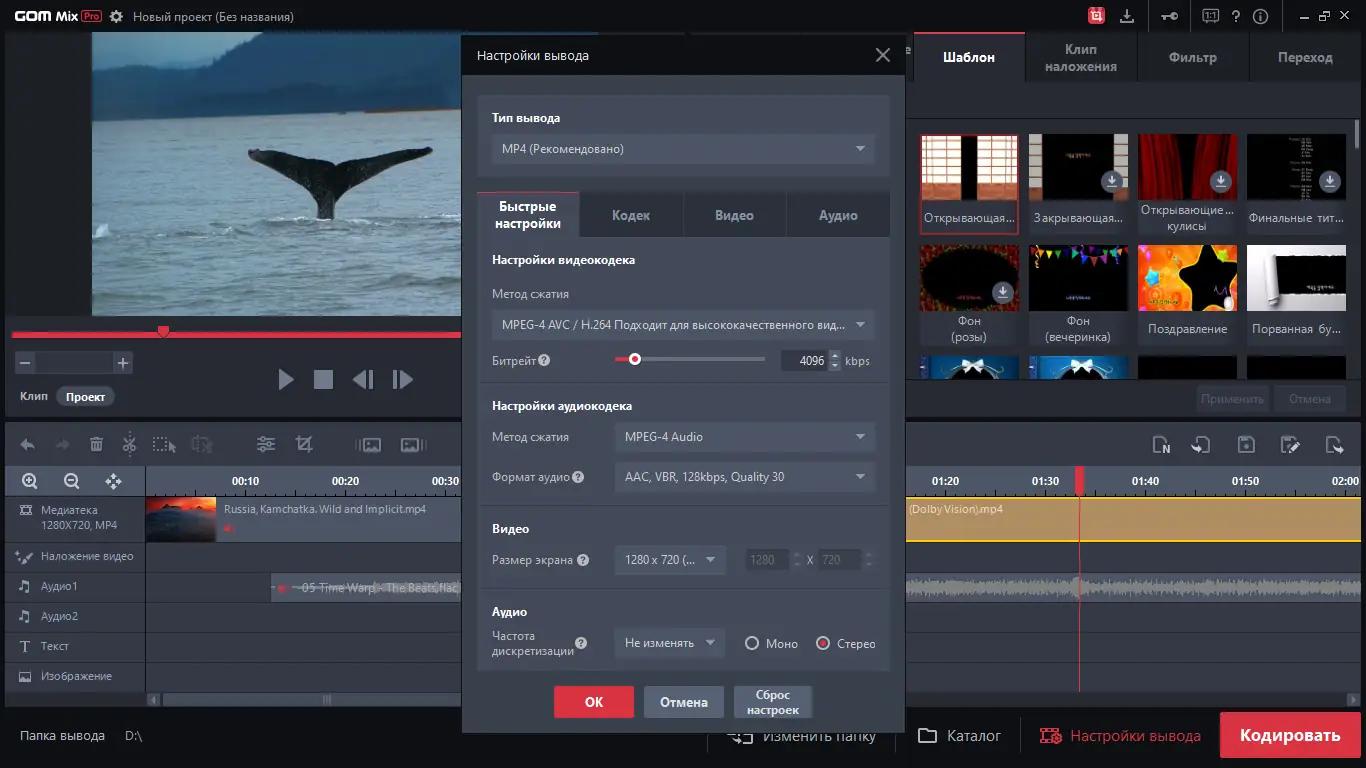Open the crop tool
1366x768 pixels.
(x=305, y=444)
